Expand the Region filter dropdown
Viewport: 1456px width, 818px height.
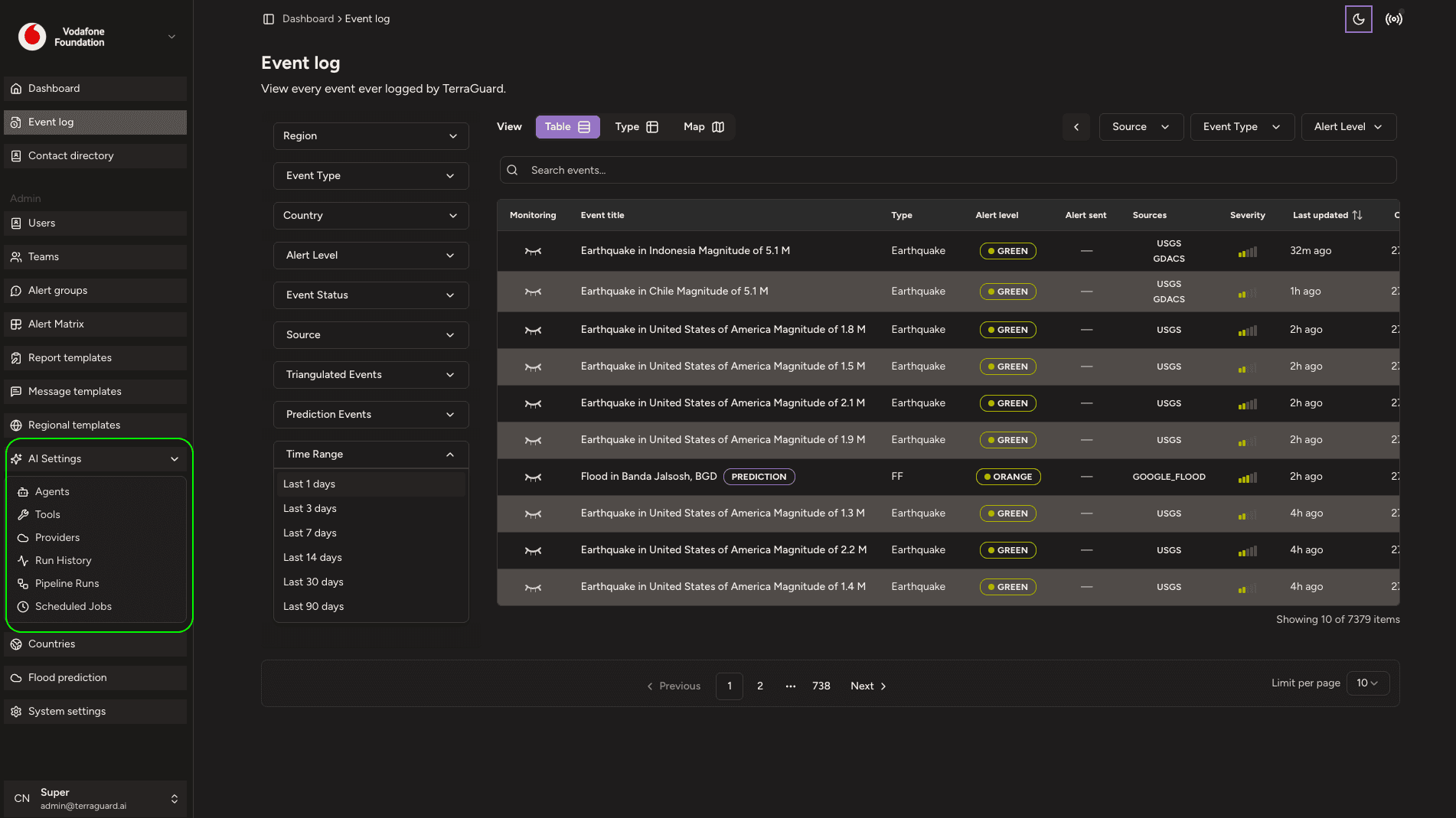click(371, 136)
